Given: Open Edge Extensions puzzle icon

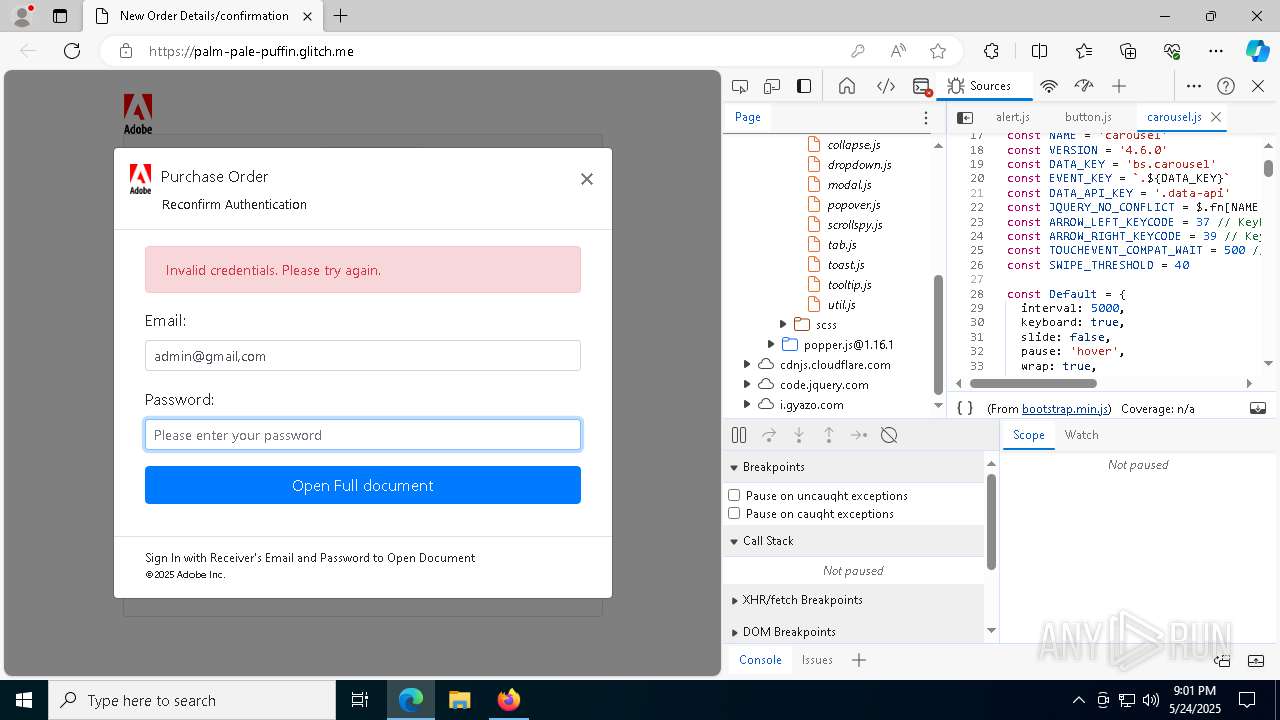Looking at the screenshot, I should pyautogui.click(x=991, y=51).
